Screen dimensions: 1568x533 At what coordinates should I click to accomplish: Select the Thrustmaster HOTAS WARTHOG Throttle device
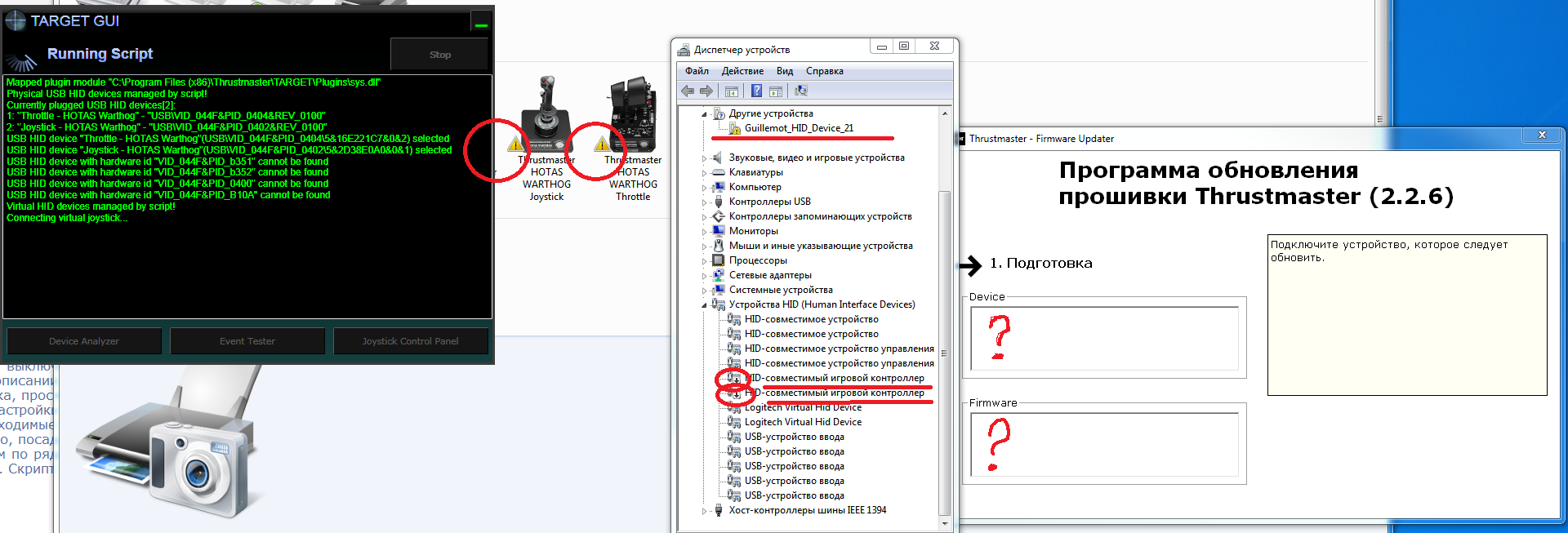(633, 139)
